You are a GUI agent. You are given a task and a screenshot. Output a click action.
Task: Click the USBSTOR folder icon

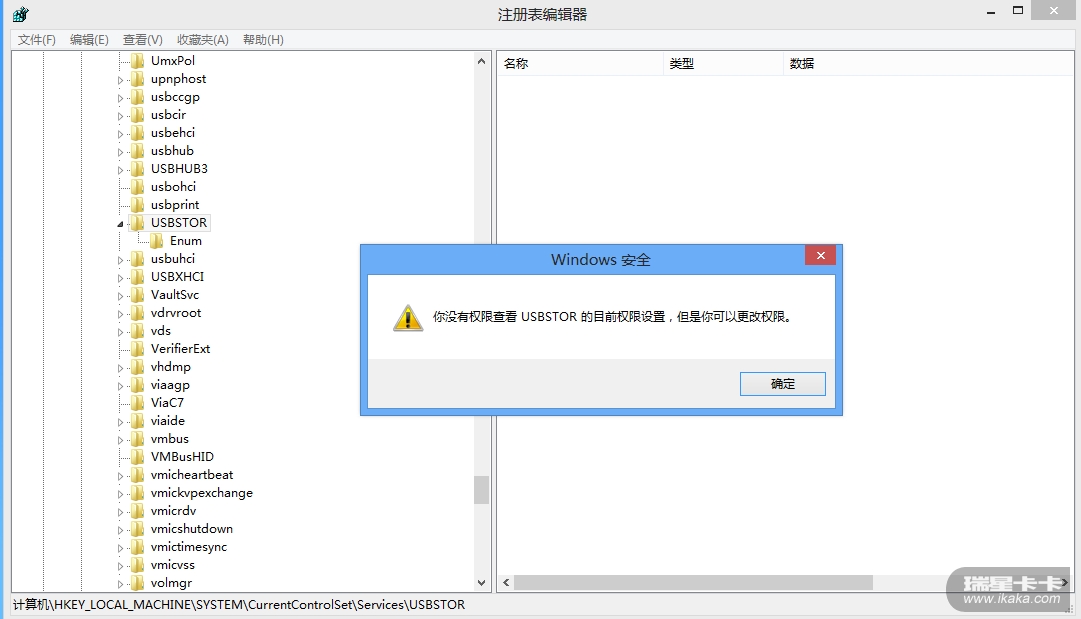point(138,223)
